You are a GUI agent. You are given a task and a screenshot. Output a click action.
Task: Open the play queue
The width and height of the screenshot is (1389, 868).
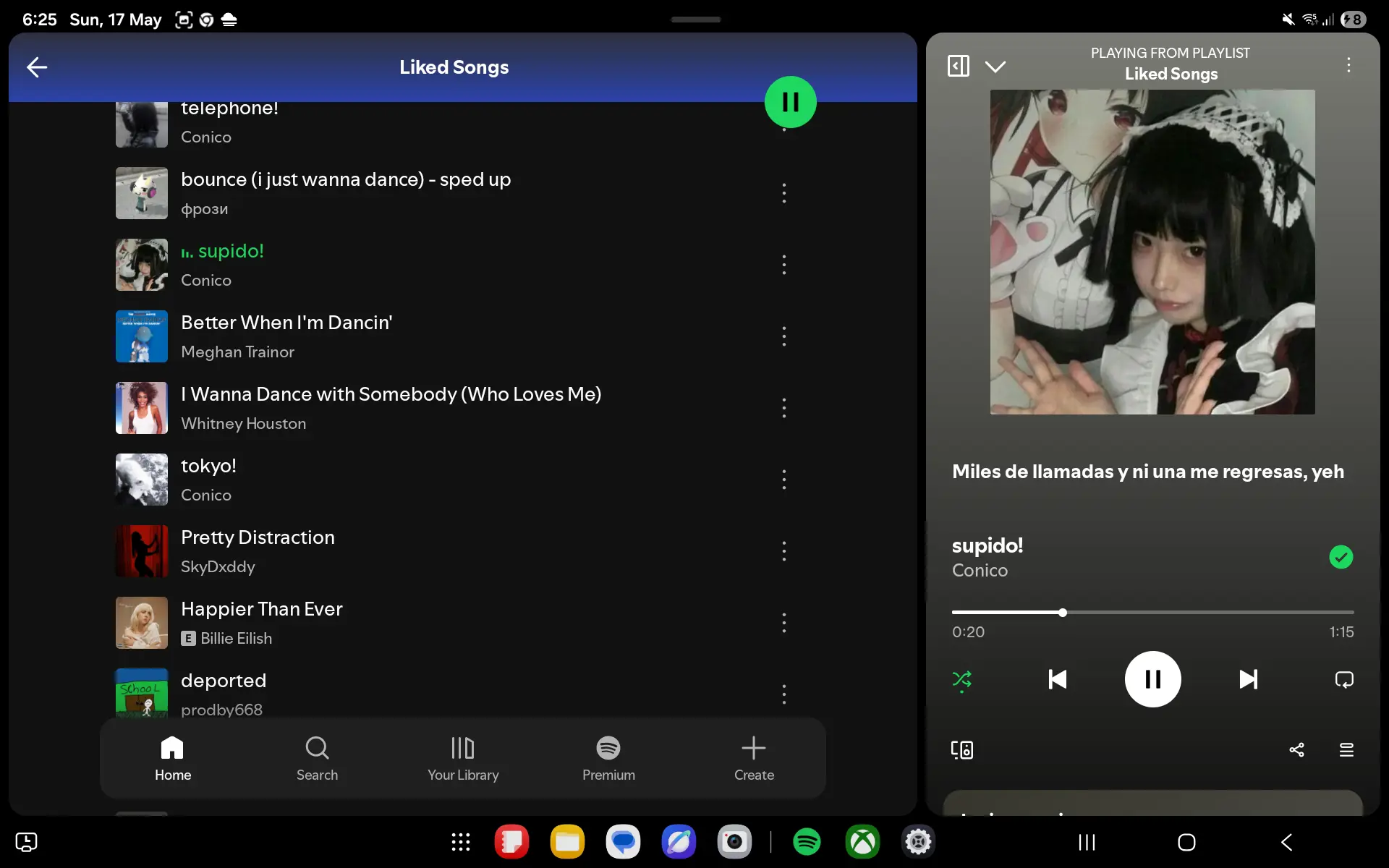[x=1346, y=749]
